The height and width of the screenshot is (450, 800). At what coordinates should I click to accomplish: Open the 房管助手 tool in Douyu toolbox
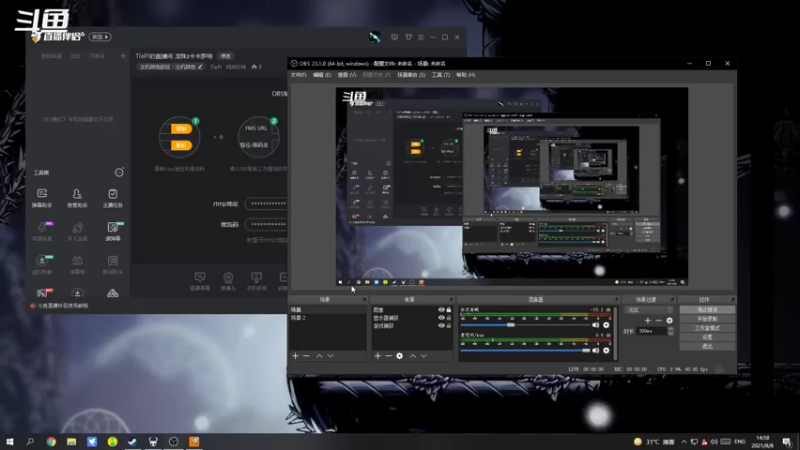(x=77, y=197)
